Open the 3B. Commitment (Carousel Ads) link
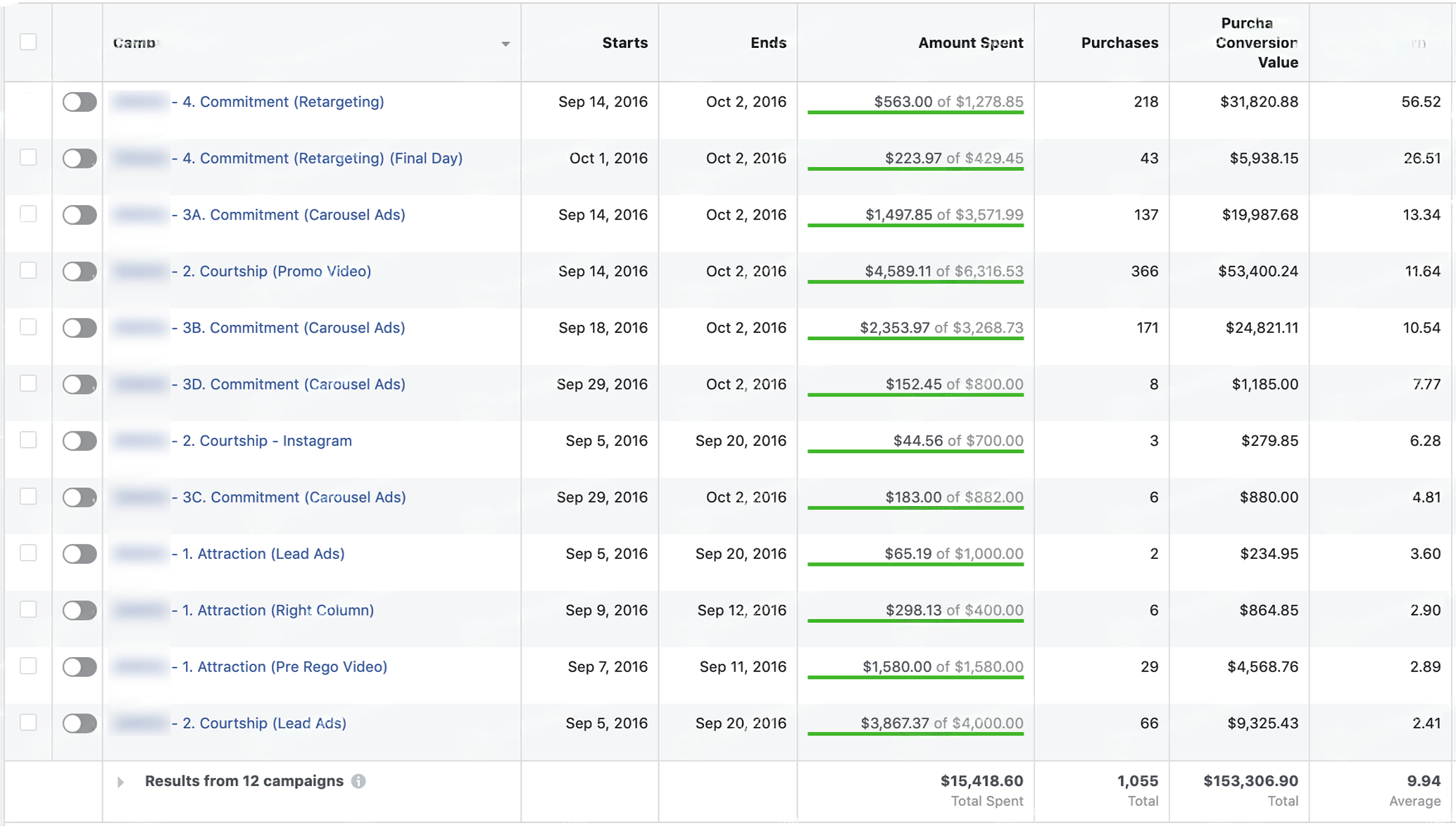Viewport: 1456px width, 826px height. click(288, 328)
